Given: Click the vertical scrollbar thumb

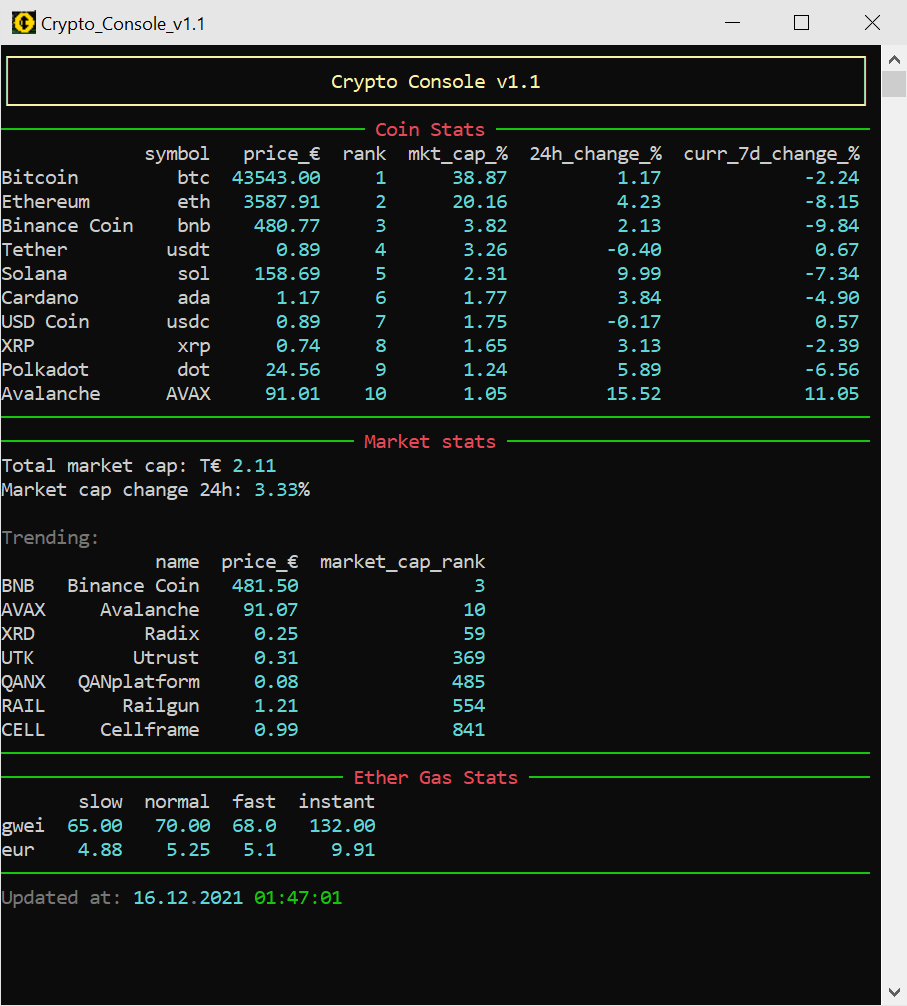Looking at the screenshot, I should click(894, 84).
